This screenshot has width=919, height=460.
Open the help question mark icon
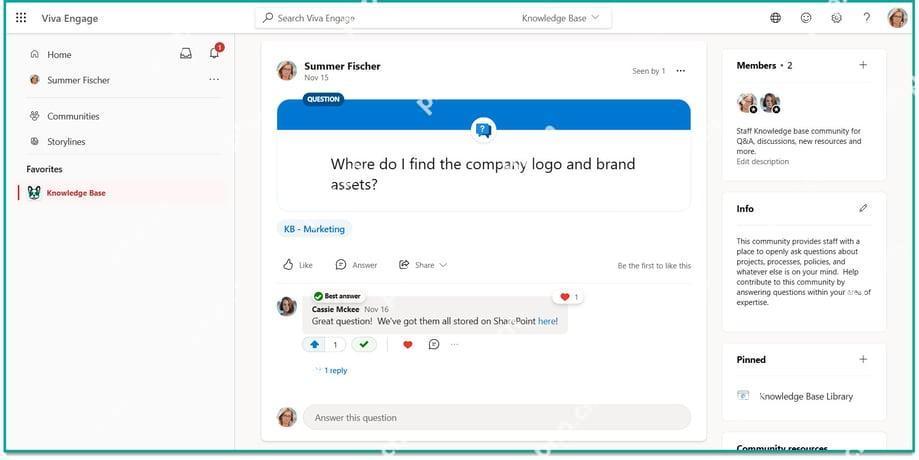point(866,18)
